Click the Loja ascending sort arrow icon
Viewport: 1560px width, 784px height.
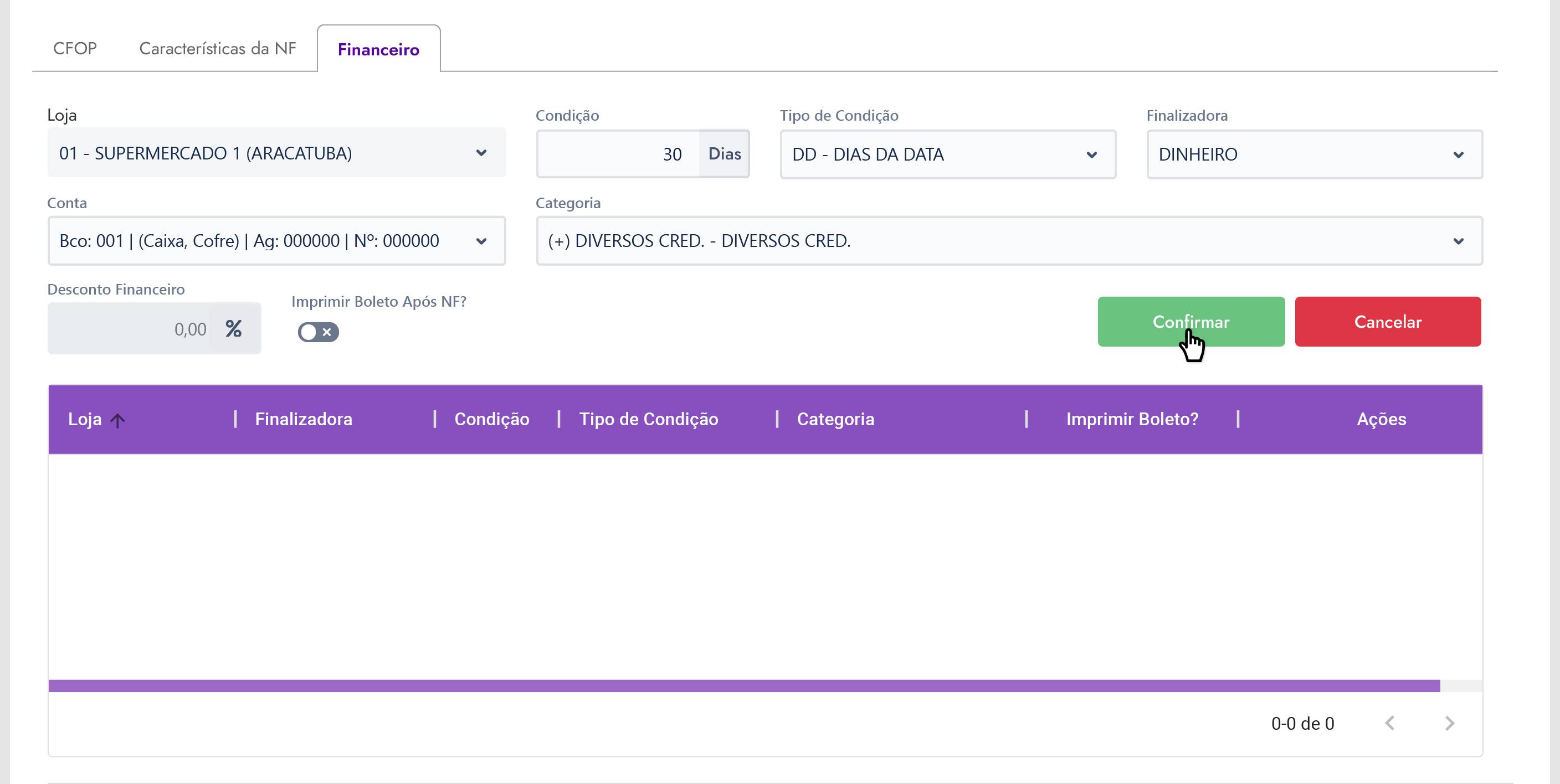click(117, 420)
